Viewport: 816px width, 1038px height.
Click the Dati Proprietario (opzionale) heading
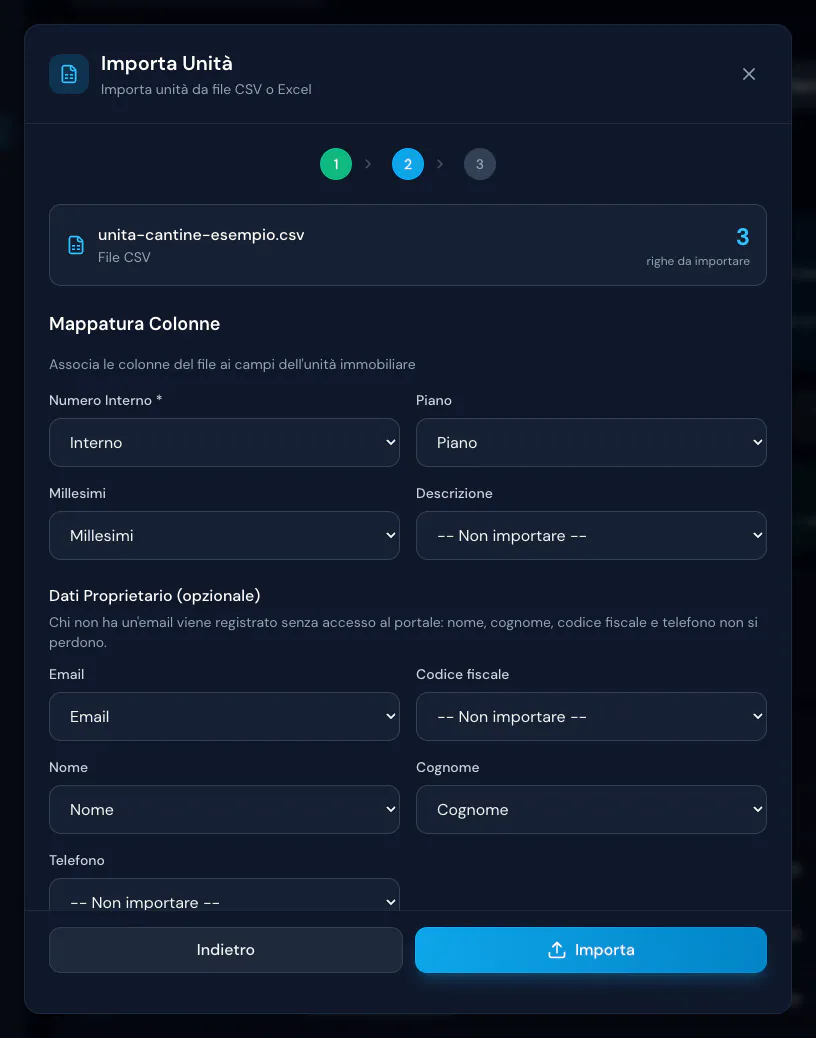155,596
